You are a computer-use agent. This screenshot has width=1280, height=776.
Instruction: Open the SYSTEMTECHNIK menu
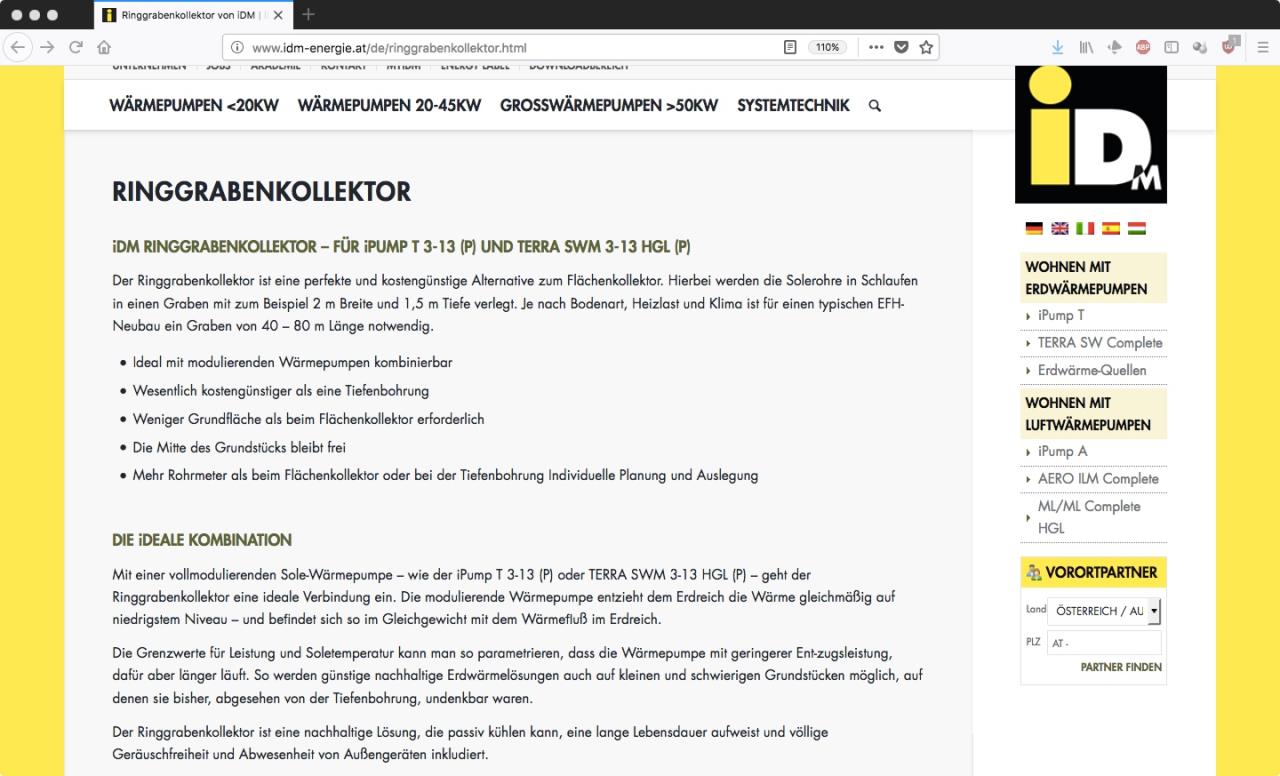click(793, 105)
